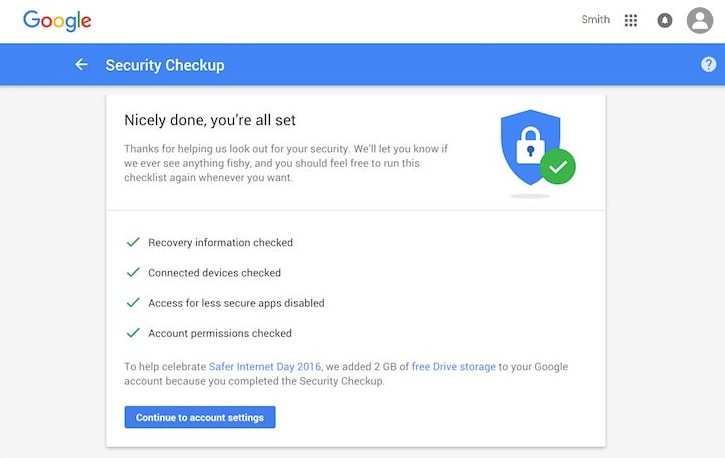Open the Google apps grid
Image resolution: width=725 pixels, height=458 pixels.
(x=631, y=20)
